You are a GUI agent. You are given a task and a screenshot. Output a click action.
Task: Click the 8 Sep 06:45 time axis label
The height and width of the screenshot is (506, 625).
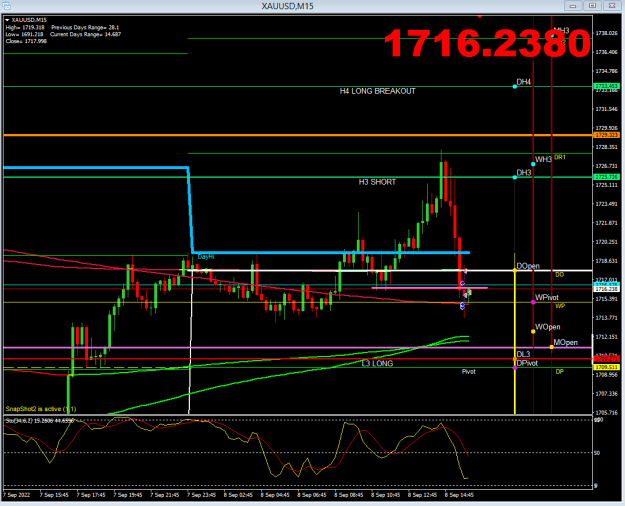tap(312, 495)
